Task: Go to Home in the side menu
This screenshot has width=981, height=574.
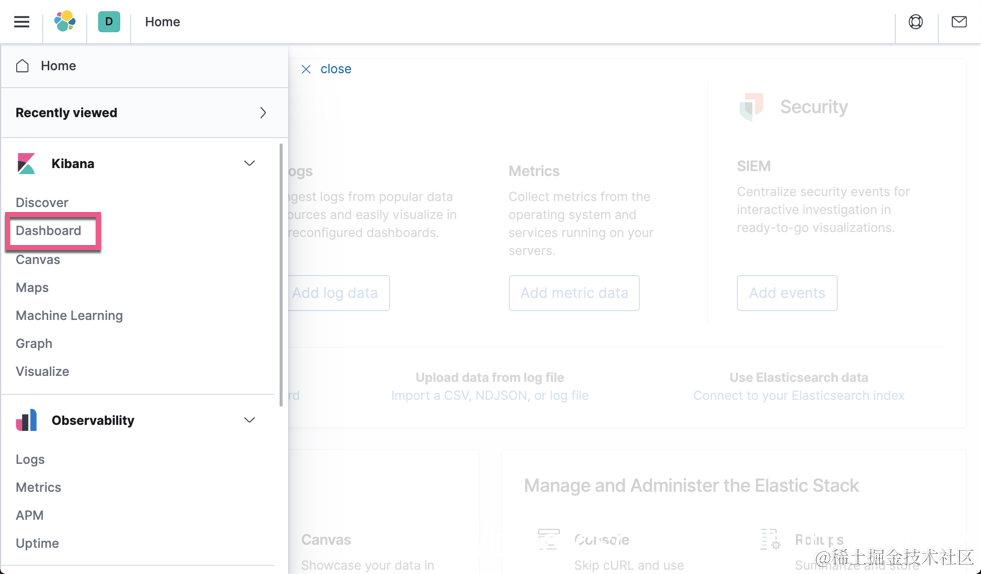Action: click(x=58, y=66)
